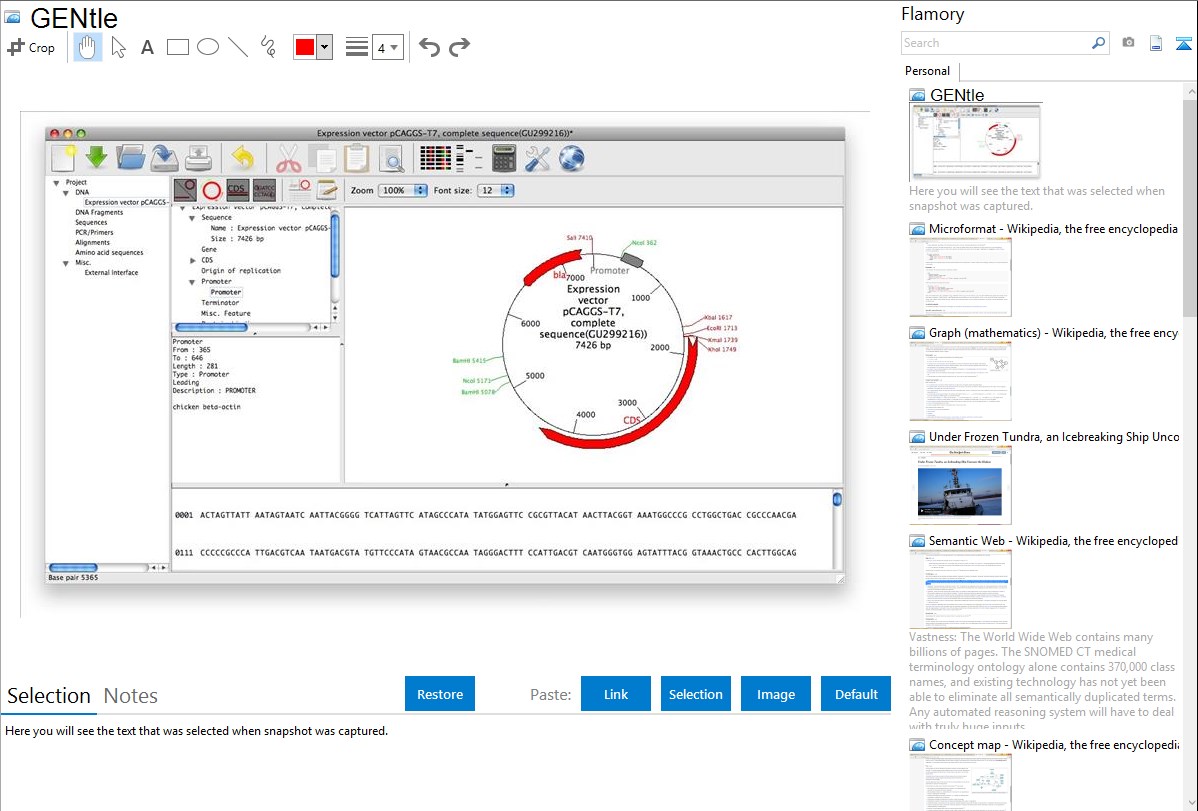1198x811 pixels.
Task: Click the sidebar scrollbar up arrow
Action: click(x=1191, y=92)
